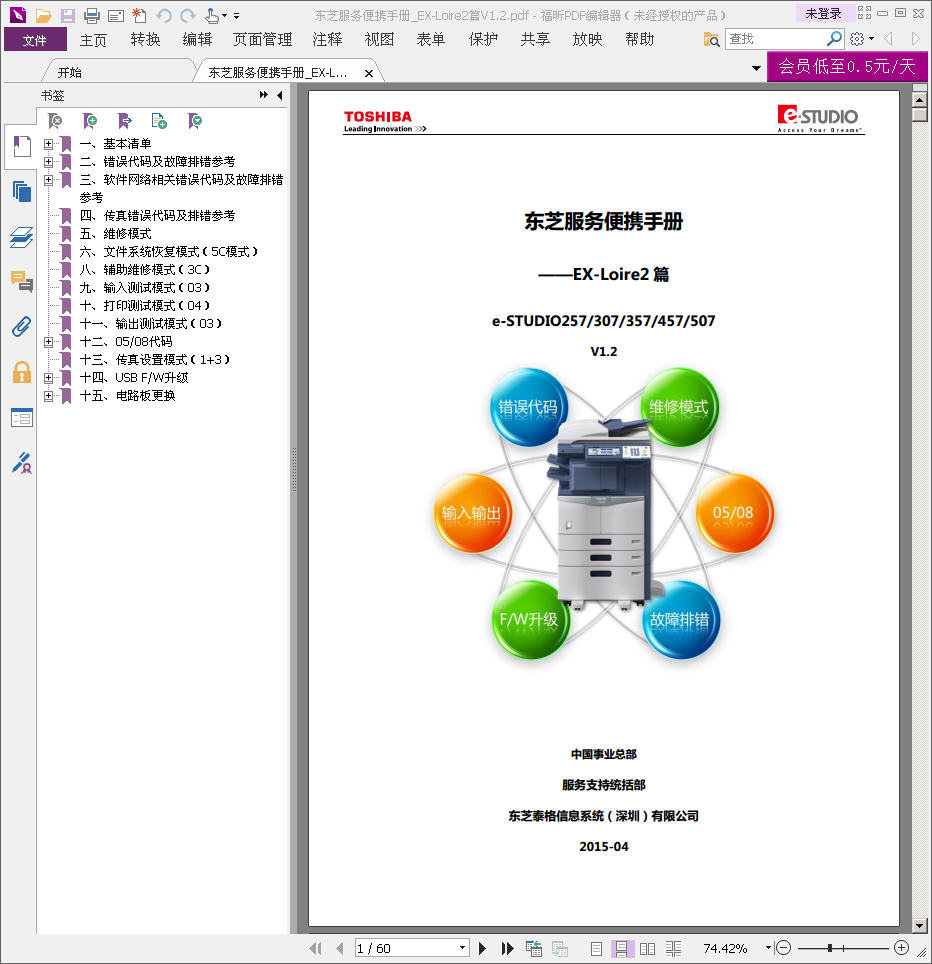
Task: Open the Comments sidebar icon
Action: point(22,282)
